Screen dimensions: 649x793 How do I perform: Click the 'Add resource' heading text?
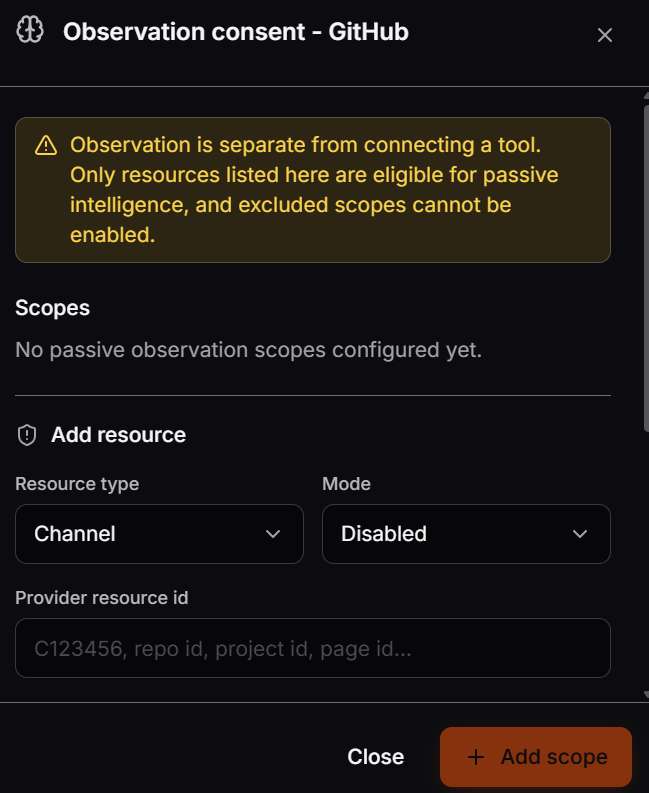point(118,435)
